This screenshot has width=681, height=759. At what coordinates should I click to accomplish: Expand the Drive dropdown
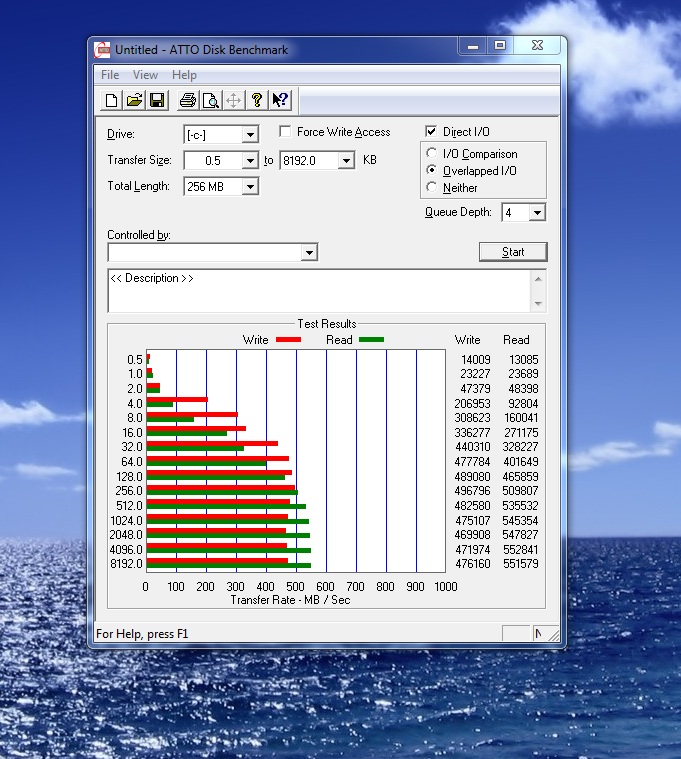(250, 135)
